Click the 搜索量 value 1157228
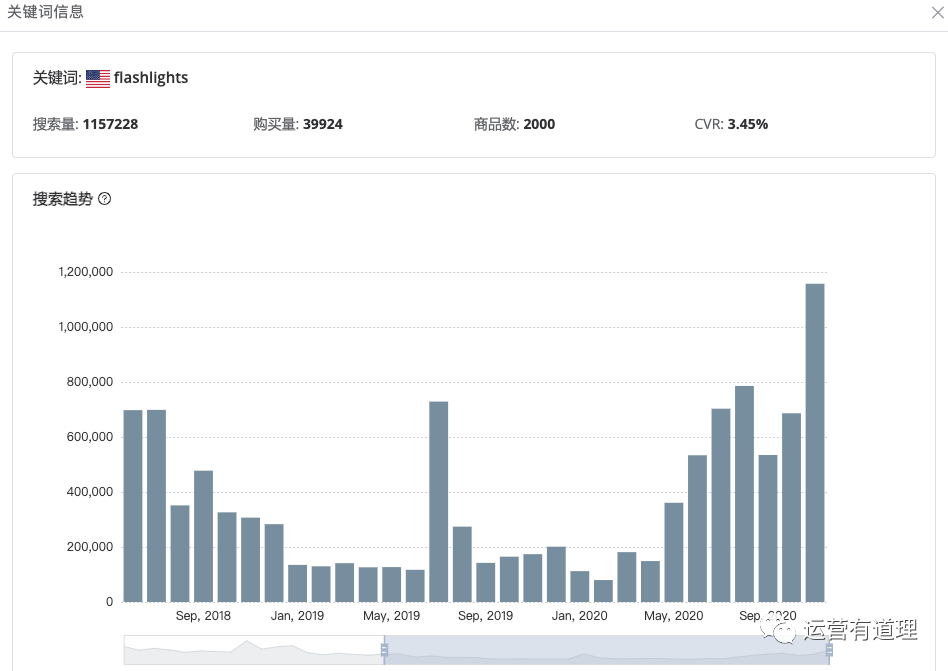This screenshot has height=671, width=948. [x=110, y=125]
